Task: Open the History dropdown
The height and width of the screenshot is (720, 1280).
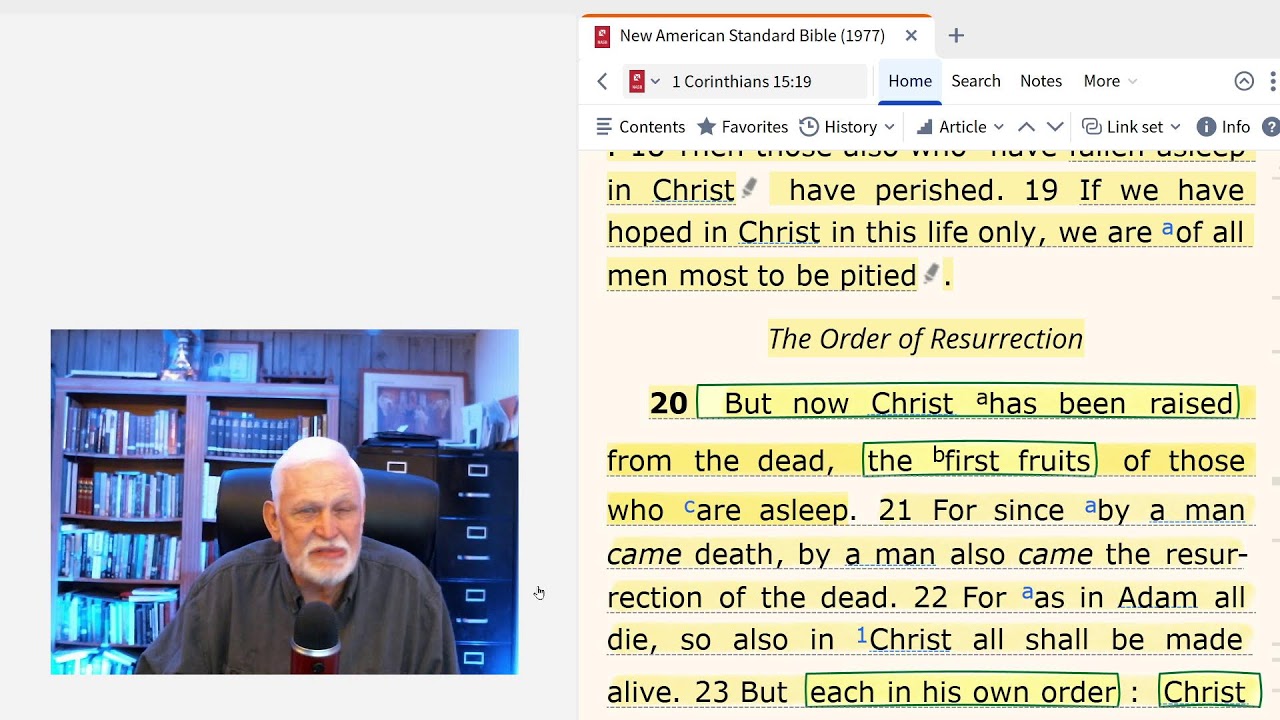Action: pos(847,127)
